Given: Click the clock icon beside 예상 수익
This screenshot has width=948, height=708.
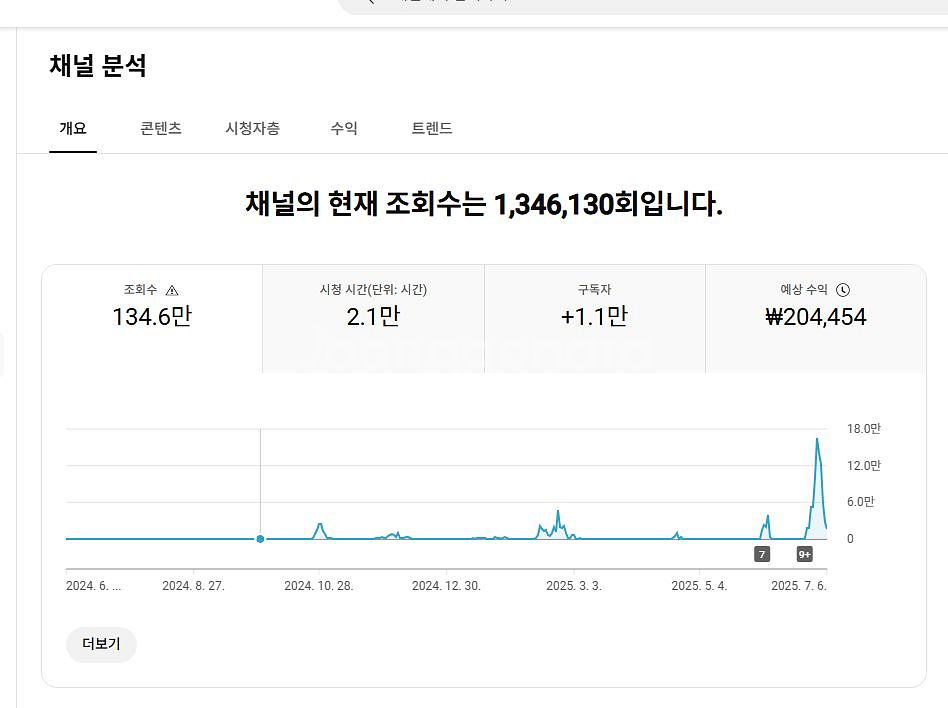Looking at the screenshot, I should 843,290.
